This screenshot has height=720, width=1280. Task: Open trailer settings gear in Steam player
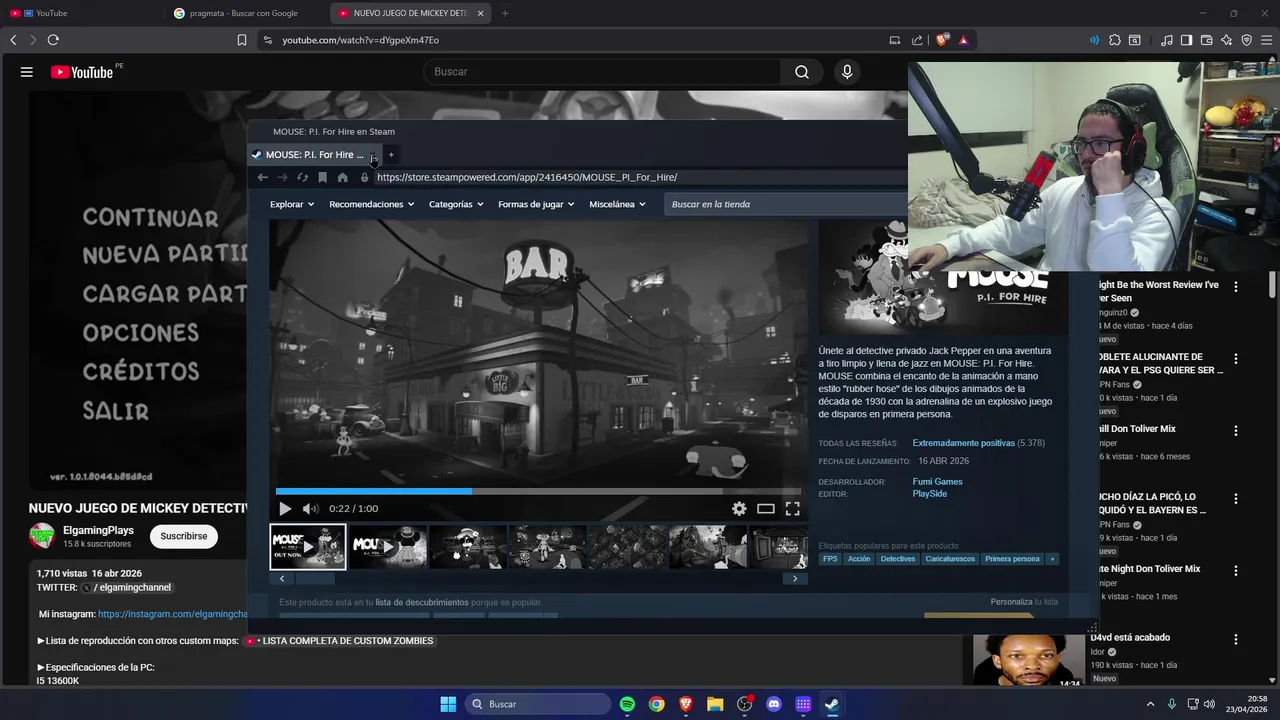point(739,508)
